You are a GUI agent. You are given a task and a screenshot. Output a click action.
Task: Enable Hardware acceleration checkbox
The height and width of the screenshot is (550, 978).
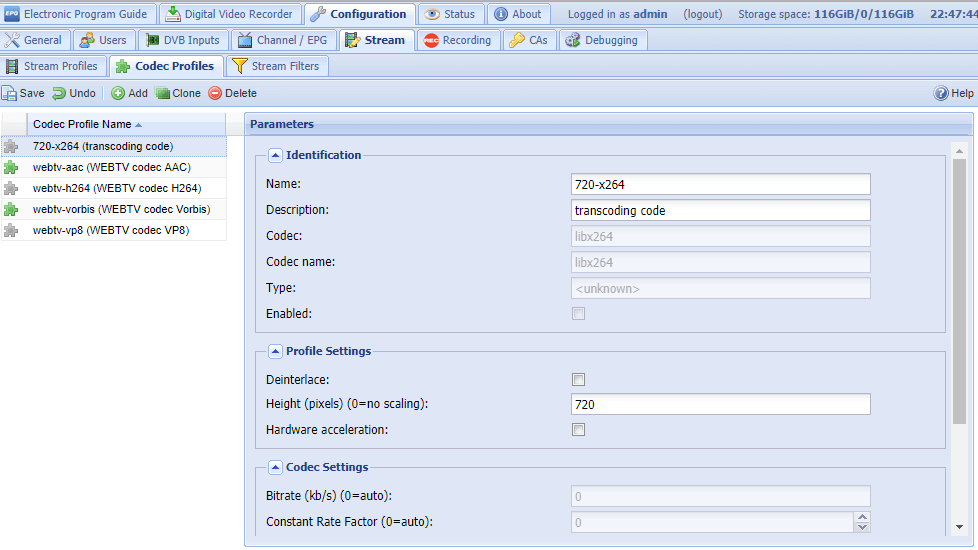point(578,430)
